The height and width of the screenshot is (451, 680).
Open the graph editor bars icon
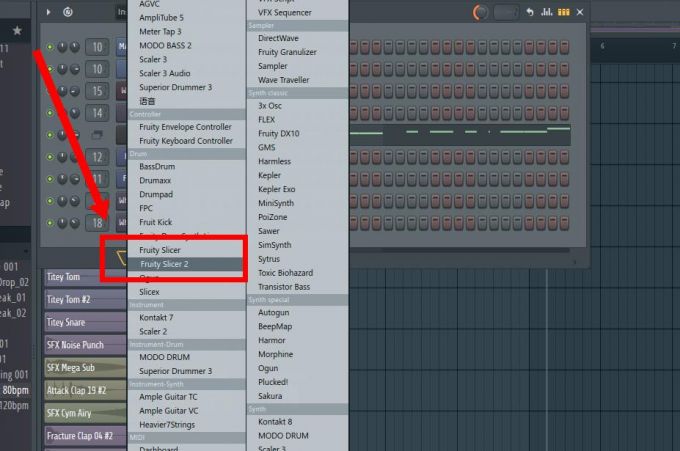click(x=546, y=12)
